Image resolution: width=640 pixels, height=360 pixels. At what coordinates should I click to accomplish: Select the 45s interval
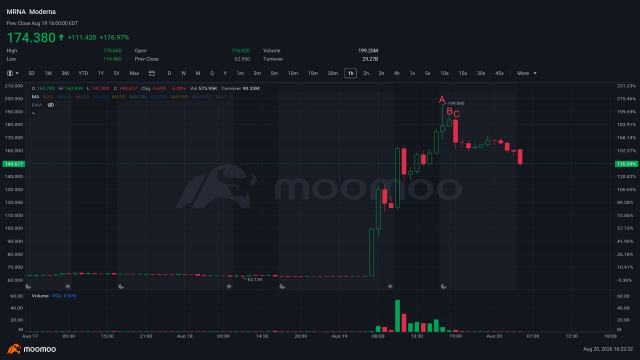click(x=499, y=73)
